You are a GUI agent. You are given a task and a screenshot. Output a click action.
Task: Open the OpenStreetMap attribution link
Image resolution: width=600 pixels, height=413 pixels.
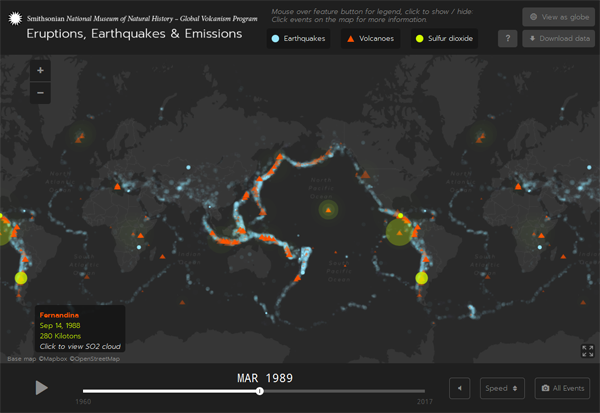coord(95,359)
